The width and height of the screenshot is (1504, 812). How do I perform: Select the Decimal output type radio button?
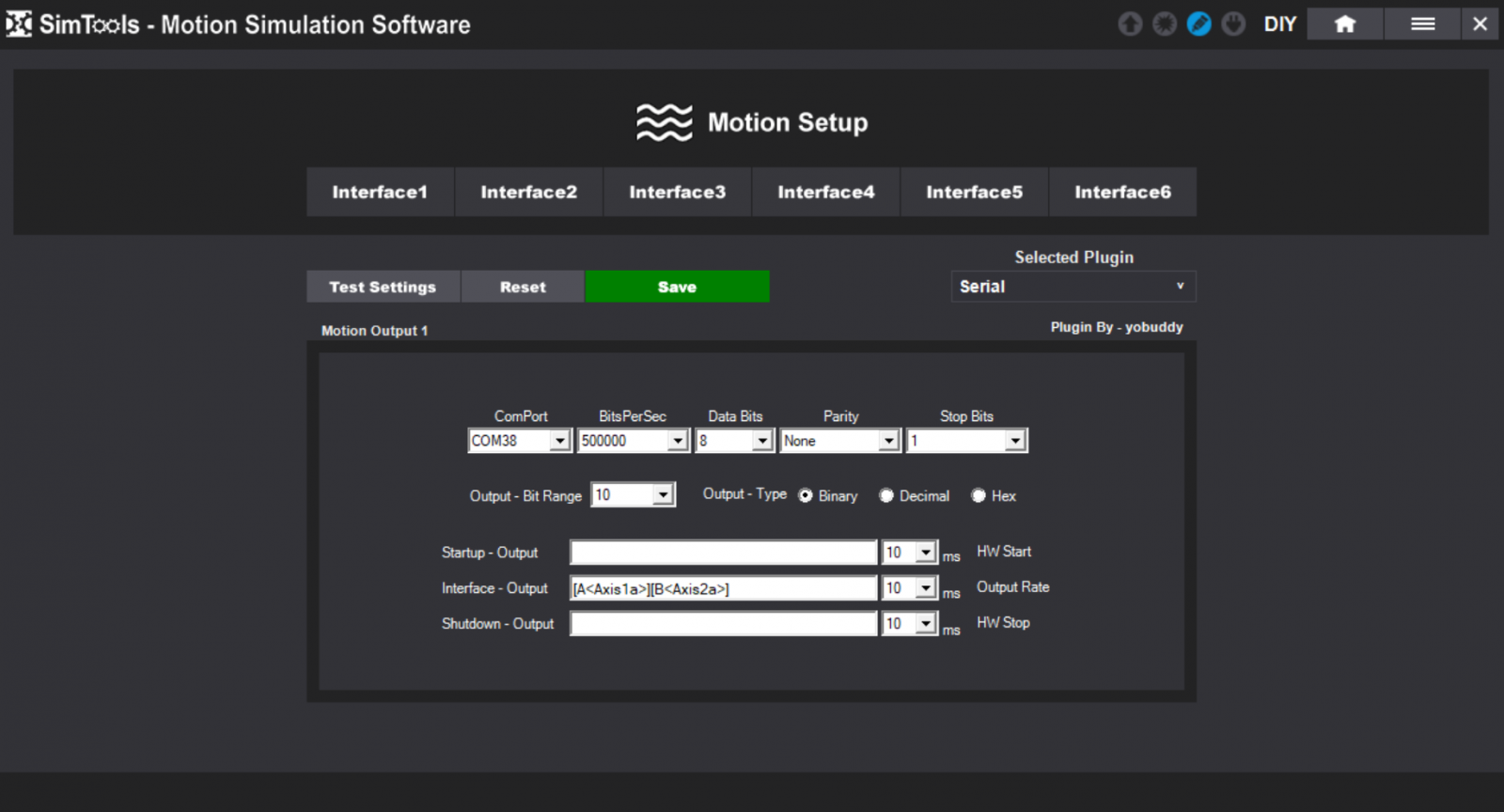point(886,495)
